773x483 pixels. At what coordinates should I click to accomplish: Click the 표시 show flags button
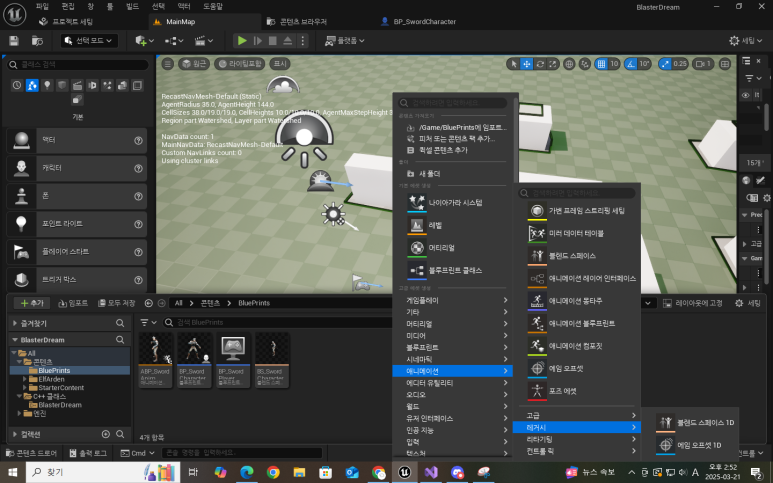(x=280, y=64)
